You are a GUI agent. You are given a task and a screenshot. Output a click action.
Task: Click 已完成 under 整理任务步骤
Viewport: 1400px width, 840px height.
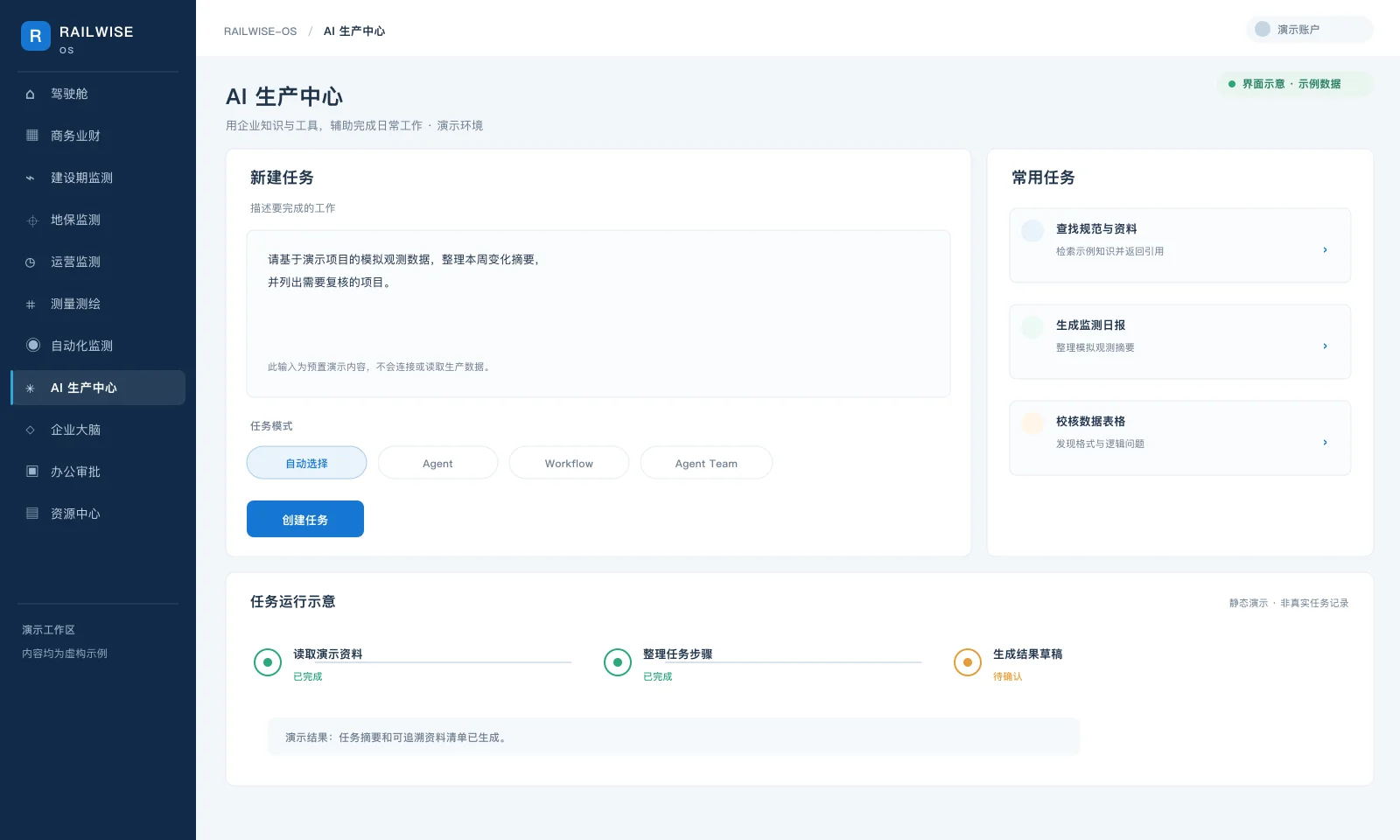tap(658, 676)
